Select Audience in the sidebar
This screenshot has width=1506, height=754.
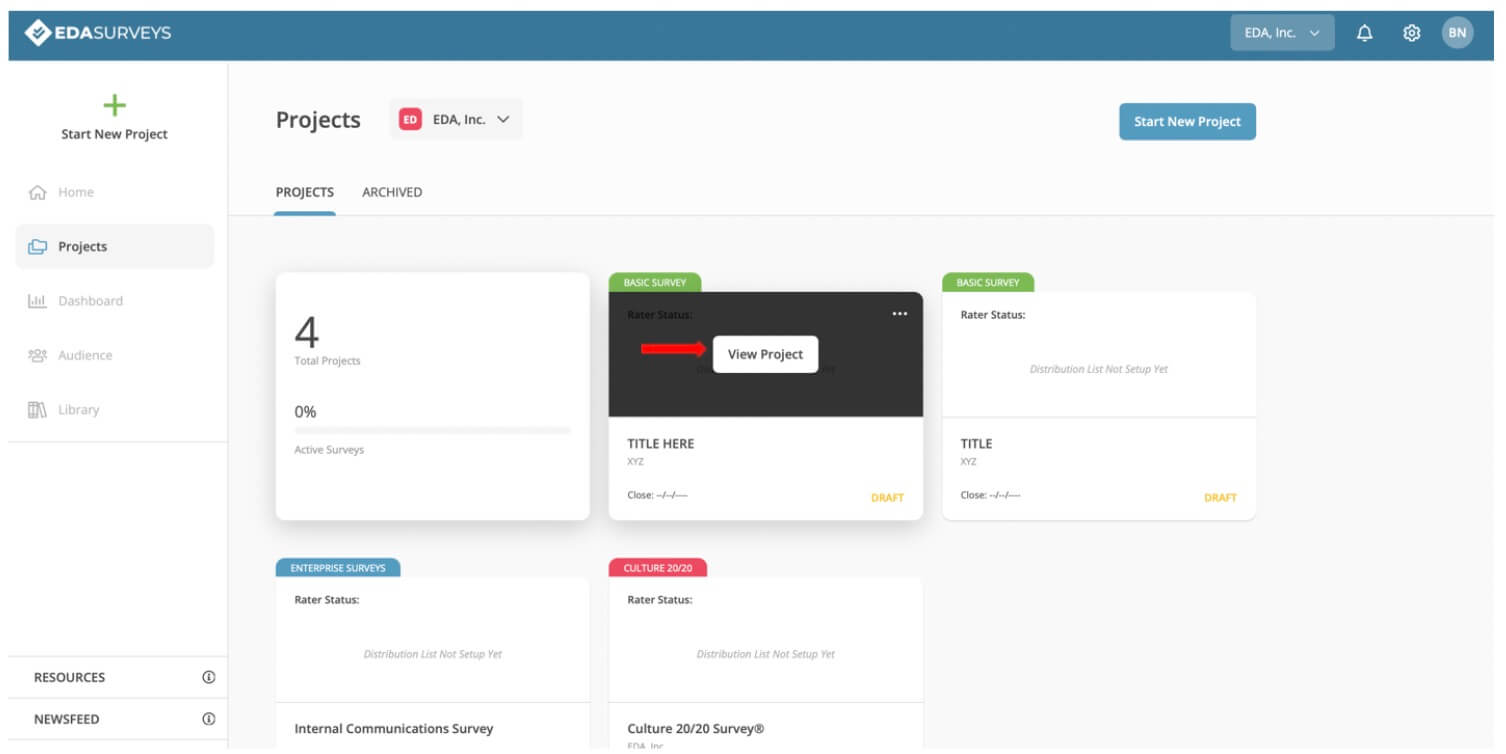click(x=115, y=355)
